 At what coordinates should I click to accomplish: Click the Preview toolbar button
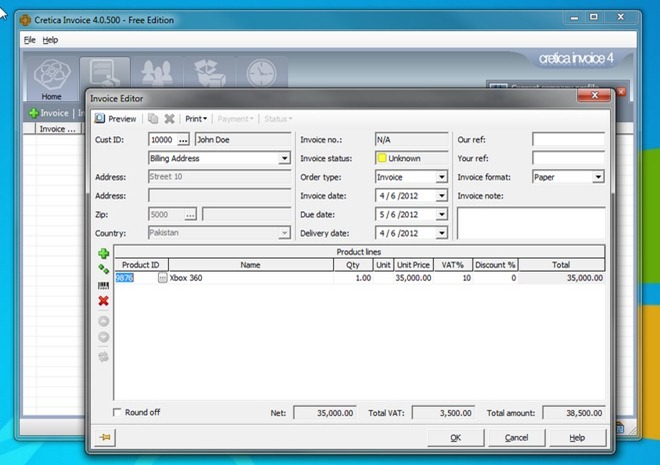coord(116,119)
